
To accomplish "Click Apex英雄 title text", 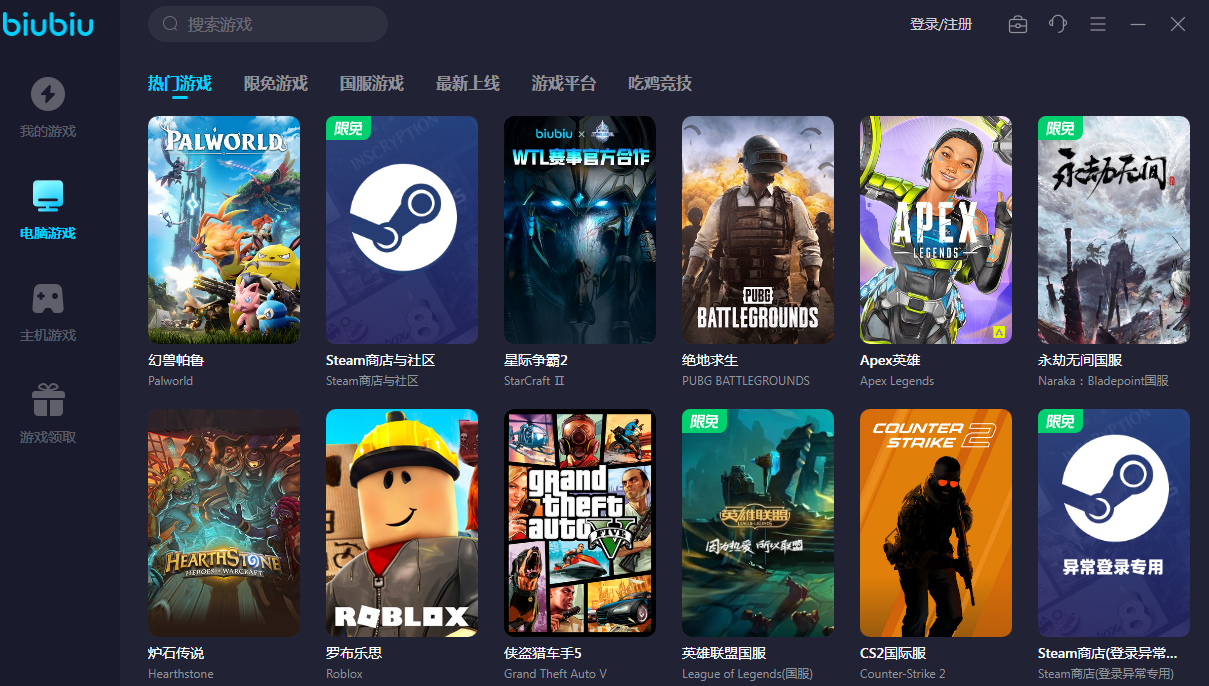I will [890, 360].
